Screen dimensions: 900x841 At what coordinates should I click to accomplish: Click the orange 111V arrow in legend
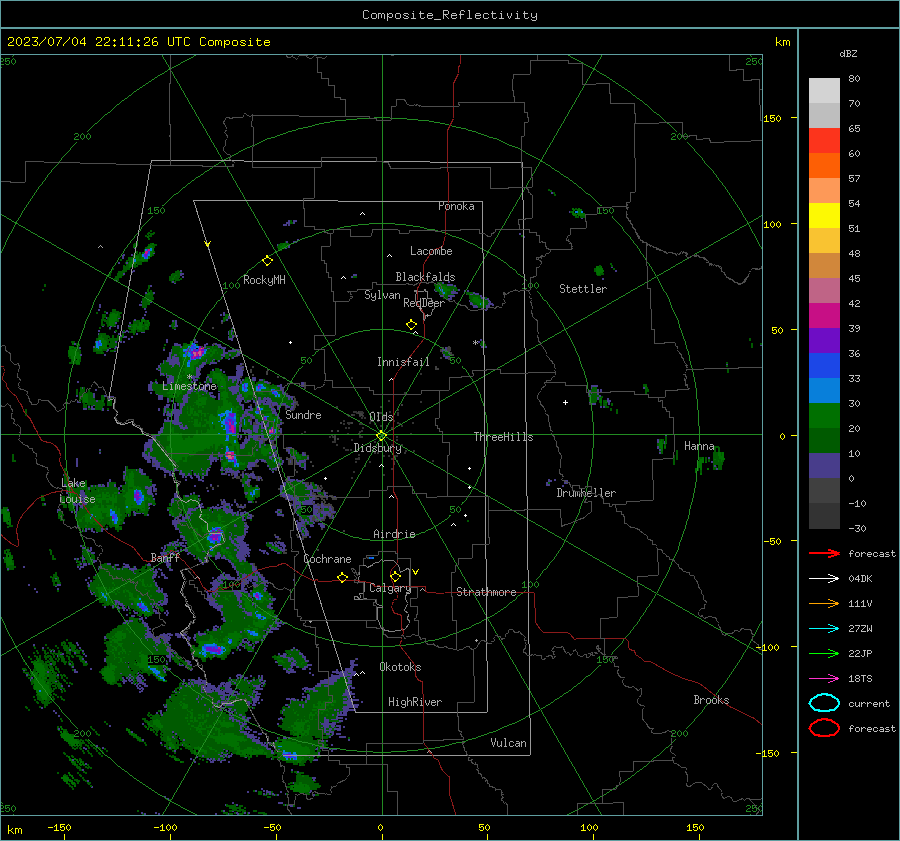coord(824,603)
